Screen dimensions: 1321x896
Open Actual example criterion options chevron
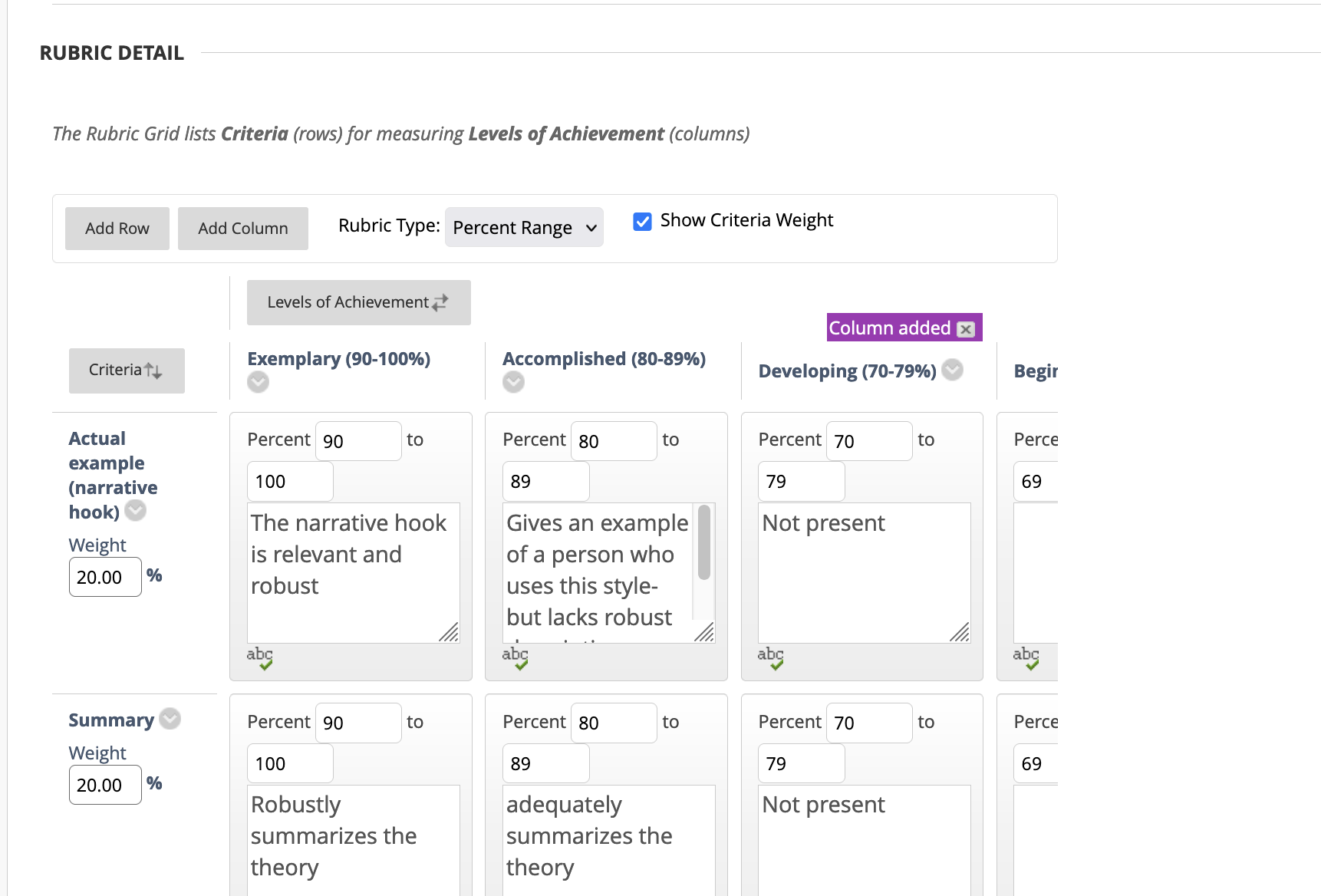coord(136,510)
